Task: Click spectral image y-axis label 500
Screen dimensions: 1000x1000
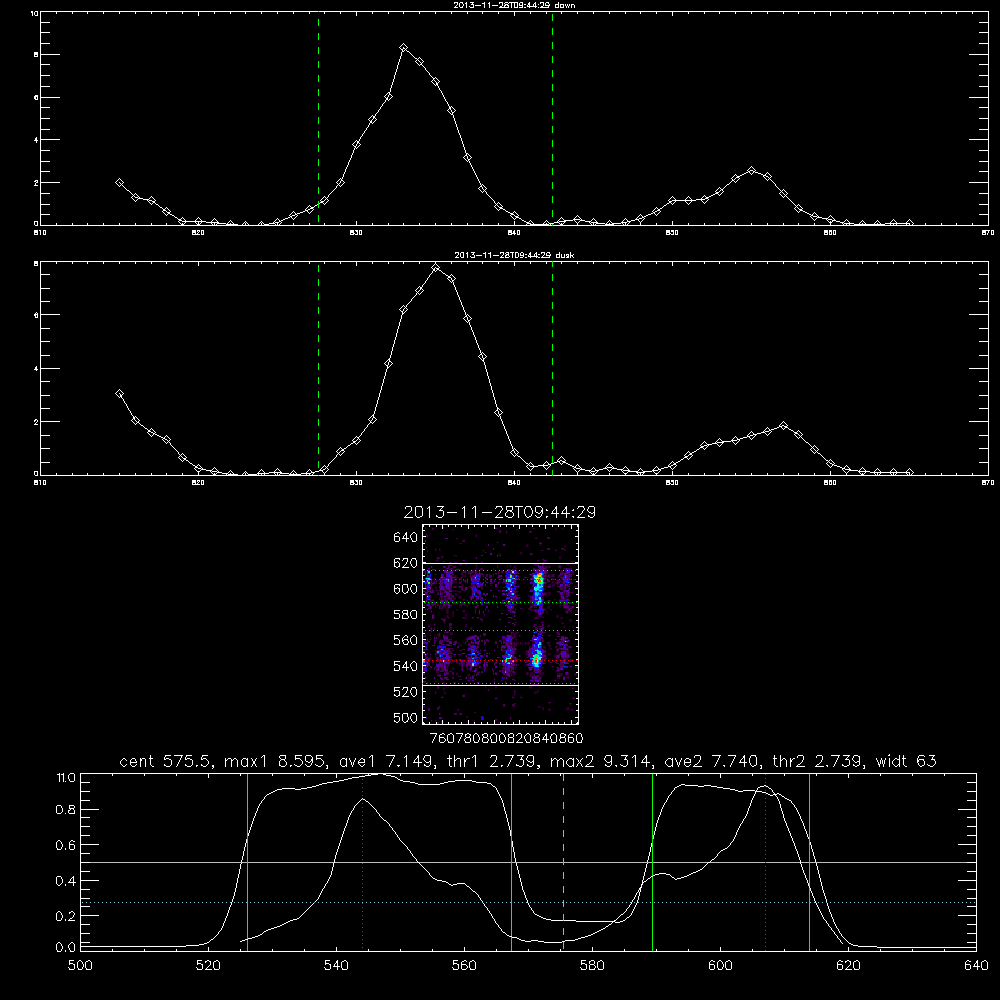Action: [406, 717]
